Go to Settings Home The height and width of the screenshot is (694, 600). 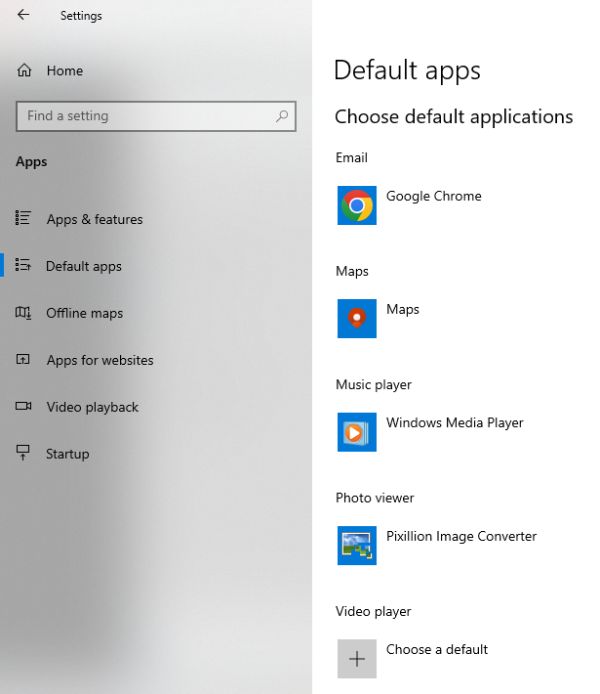pyautogui.click(x=64, y=71)
